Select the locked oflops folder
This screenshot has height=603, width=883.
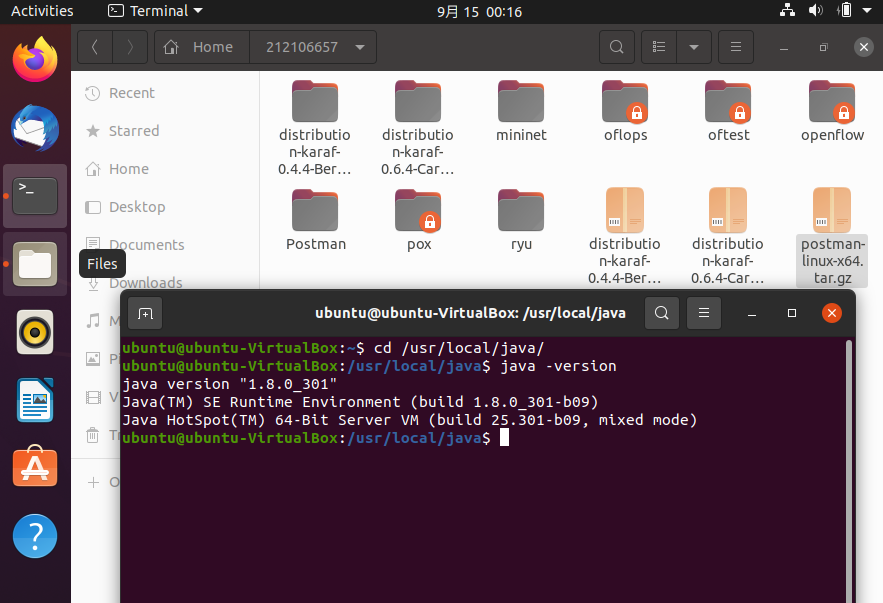pyautogui.click(x=625, y=111)
